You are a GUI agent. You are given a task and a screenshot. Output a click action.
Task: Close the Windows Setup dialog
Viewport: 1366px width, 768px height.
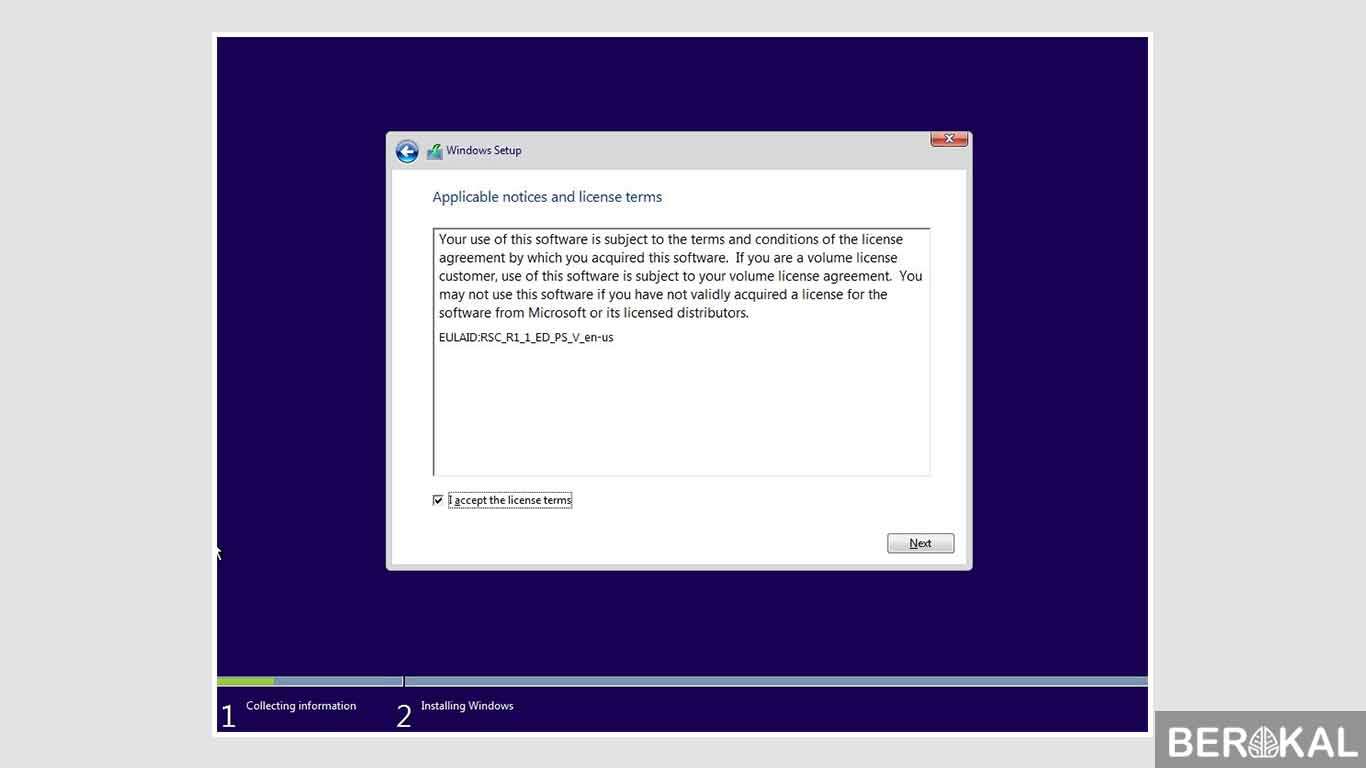point(949,139)
